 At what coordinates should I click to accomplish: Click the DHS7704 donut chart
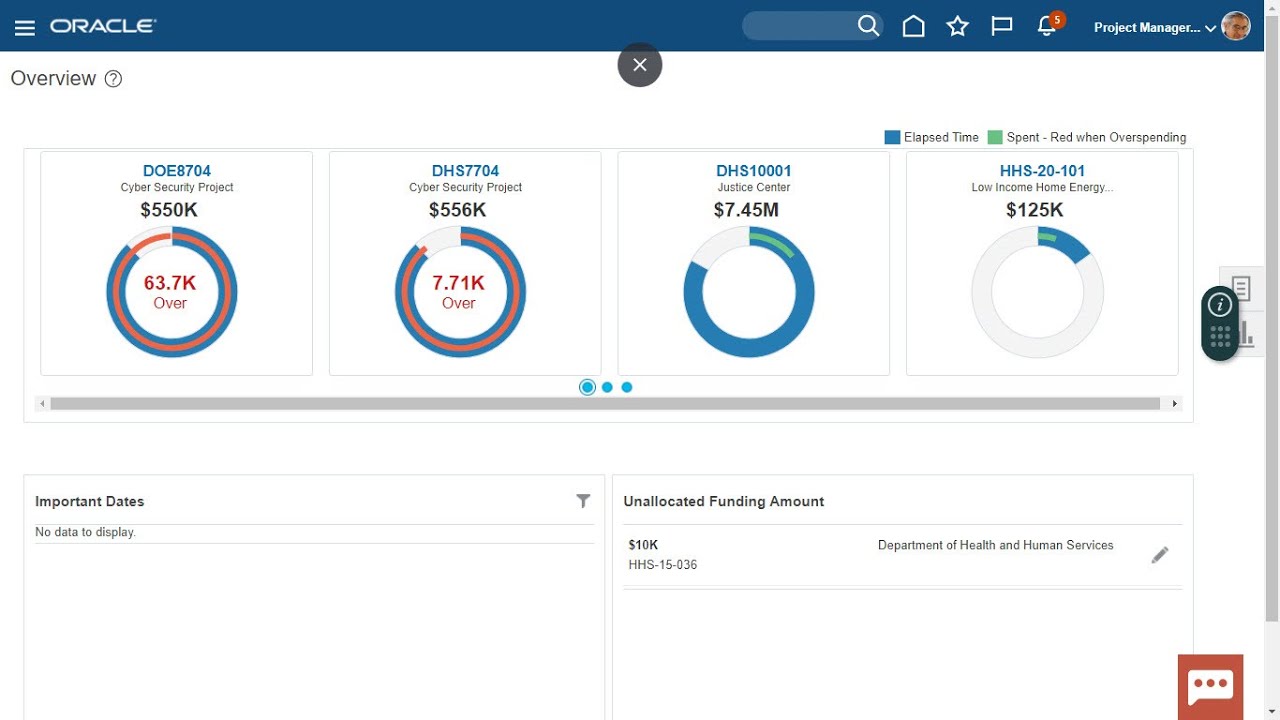pyautogui.click(x=460, y=292)
